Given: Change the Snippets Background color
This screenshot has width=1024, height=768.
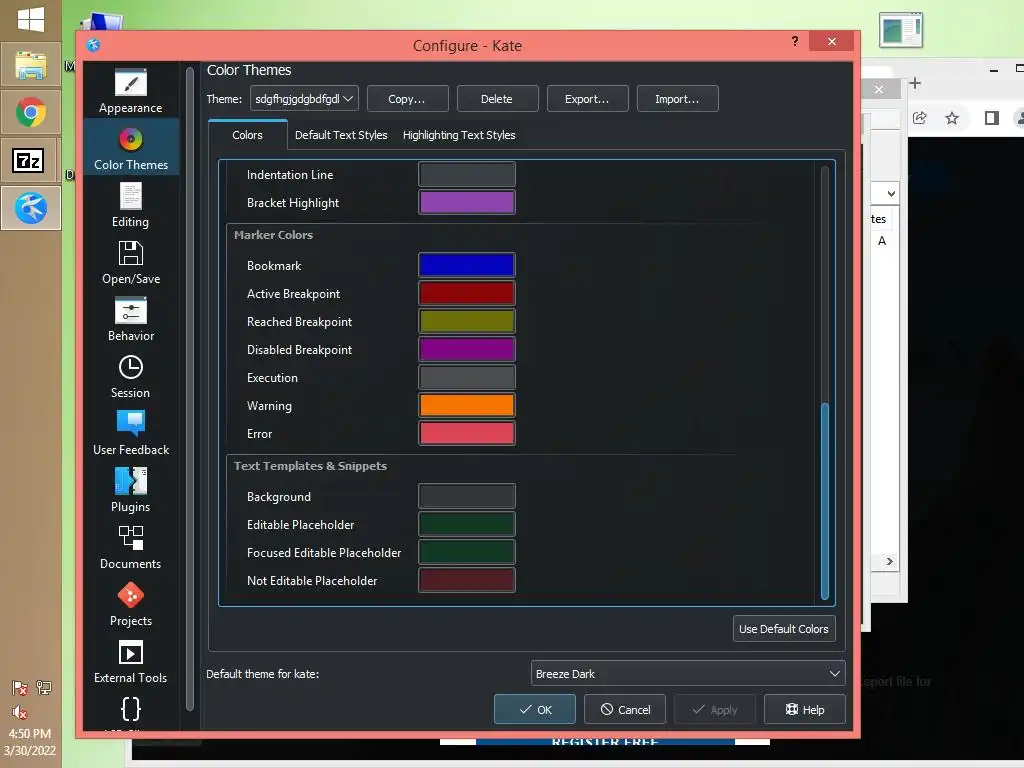Looking at the screenshot, I should tap(467, 496).
